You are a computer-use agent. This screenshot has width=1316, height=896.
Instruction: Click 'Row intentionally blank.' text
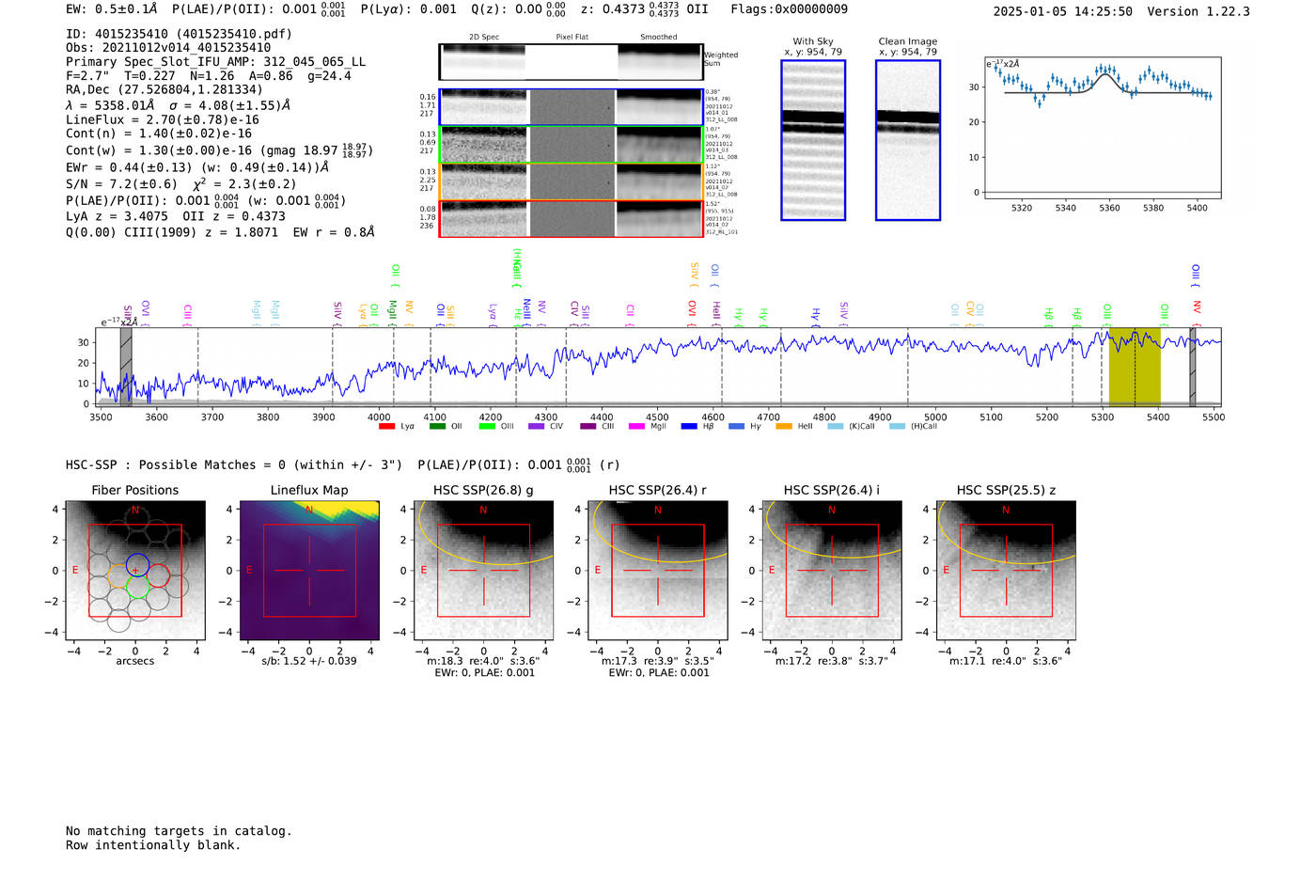(x=153, y=845)
